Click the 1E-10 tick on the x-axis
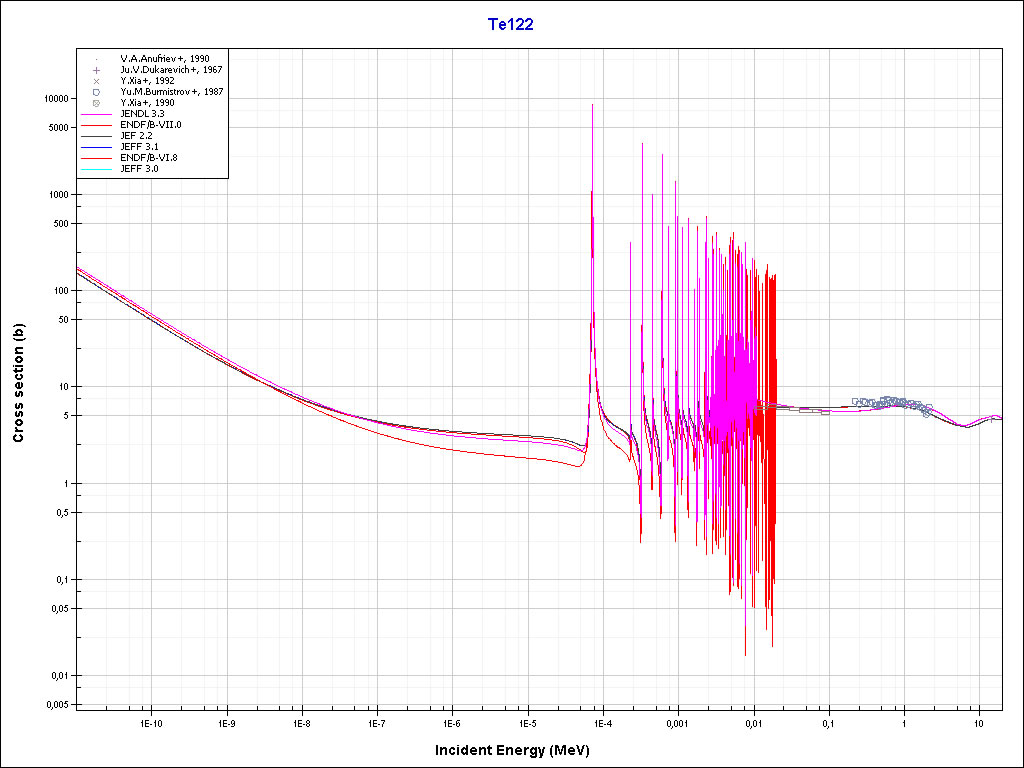The width and height of the screenshot is (1024, 768). tap(150, 723)
